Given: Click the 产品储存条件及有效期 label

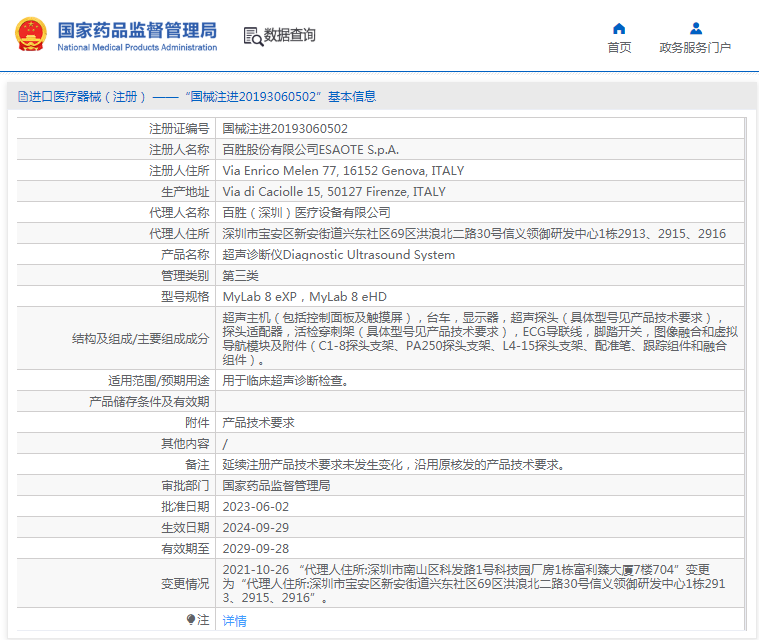Looking at the screenshot, I should pos(149,401).
